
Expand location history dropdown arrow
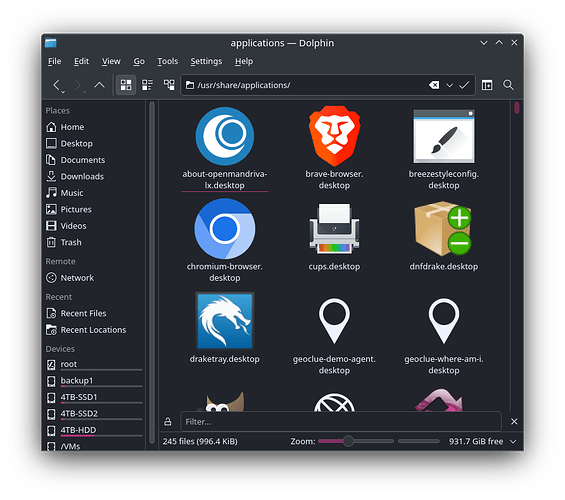(x=449, y=85)
